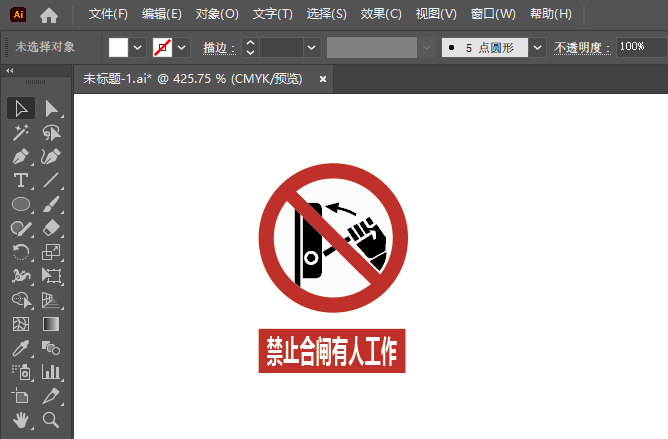
Task: Select the Ellipse tool
Action: click(21, 204)
